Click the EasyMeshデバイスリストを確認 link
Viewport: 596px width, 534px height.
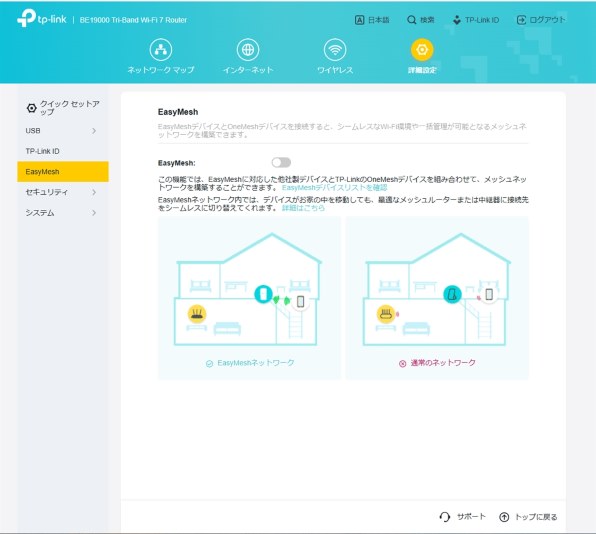pyautogui.click(x=334, y=187)
